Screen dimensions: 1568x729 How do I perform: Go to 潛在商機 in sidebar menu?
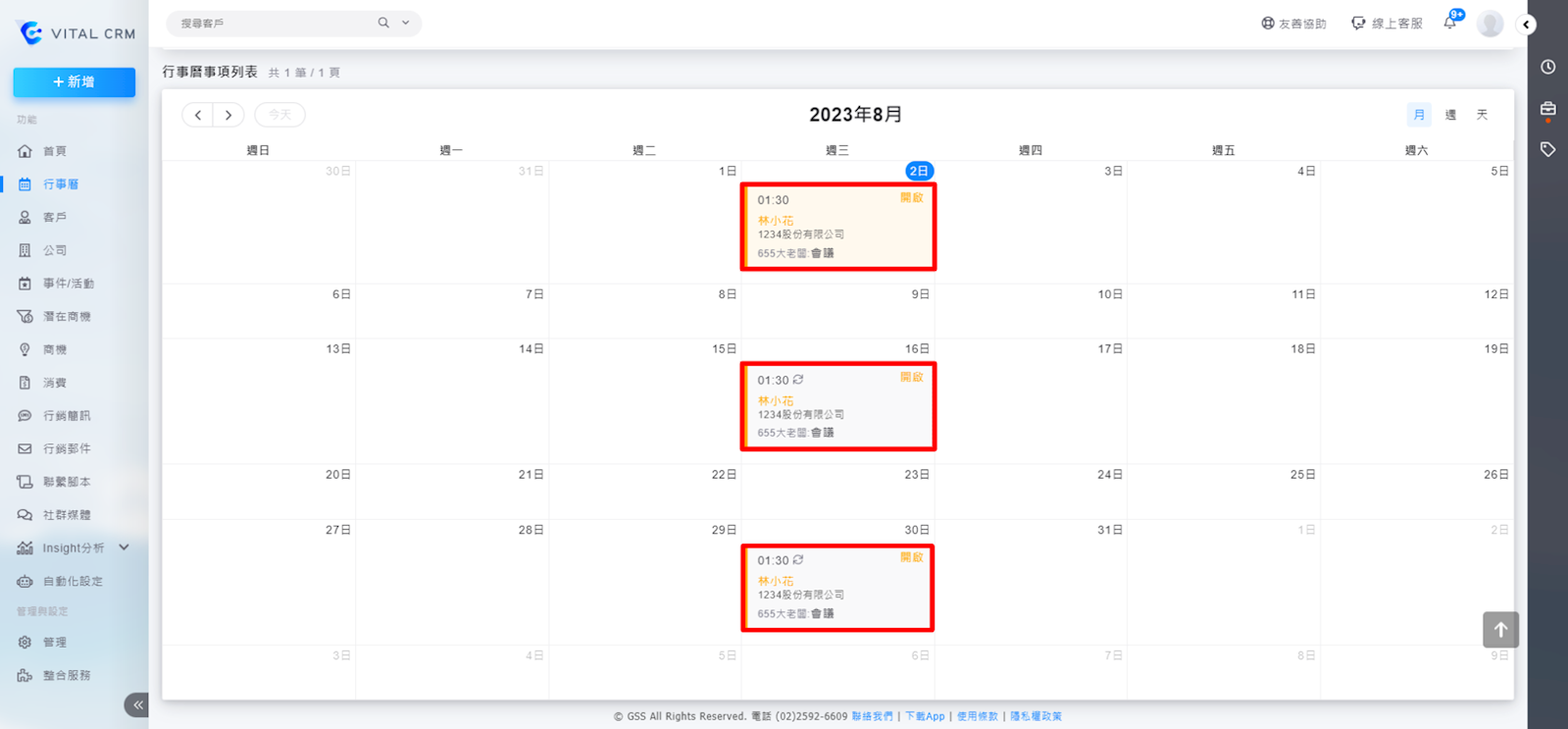point(67,316)
